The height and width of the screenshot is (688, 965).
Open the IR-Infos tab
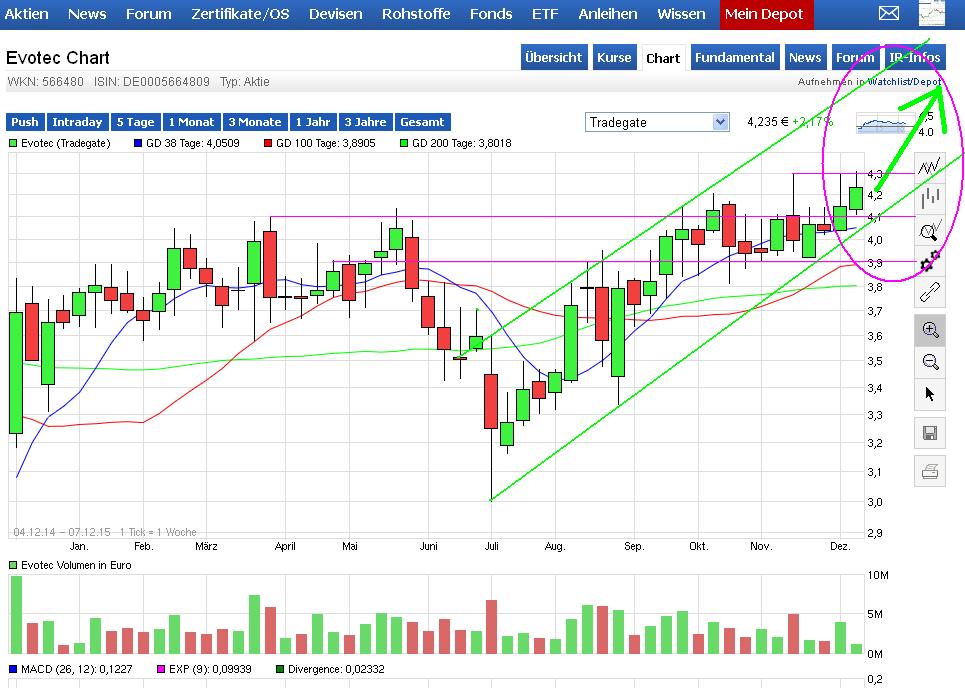click(915, 57)
